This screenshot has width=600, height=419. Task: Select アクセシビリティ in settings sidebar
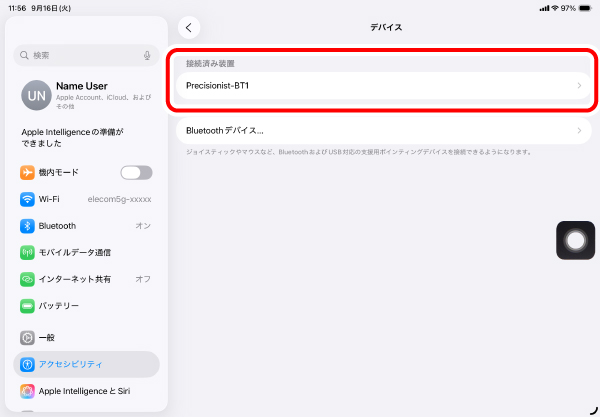86,364
